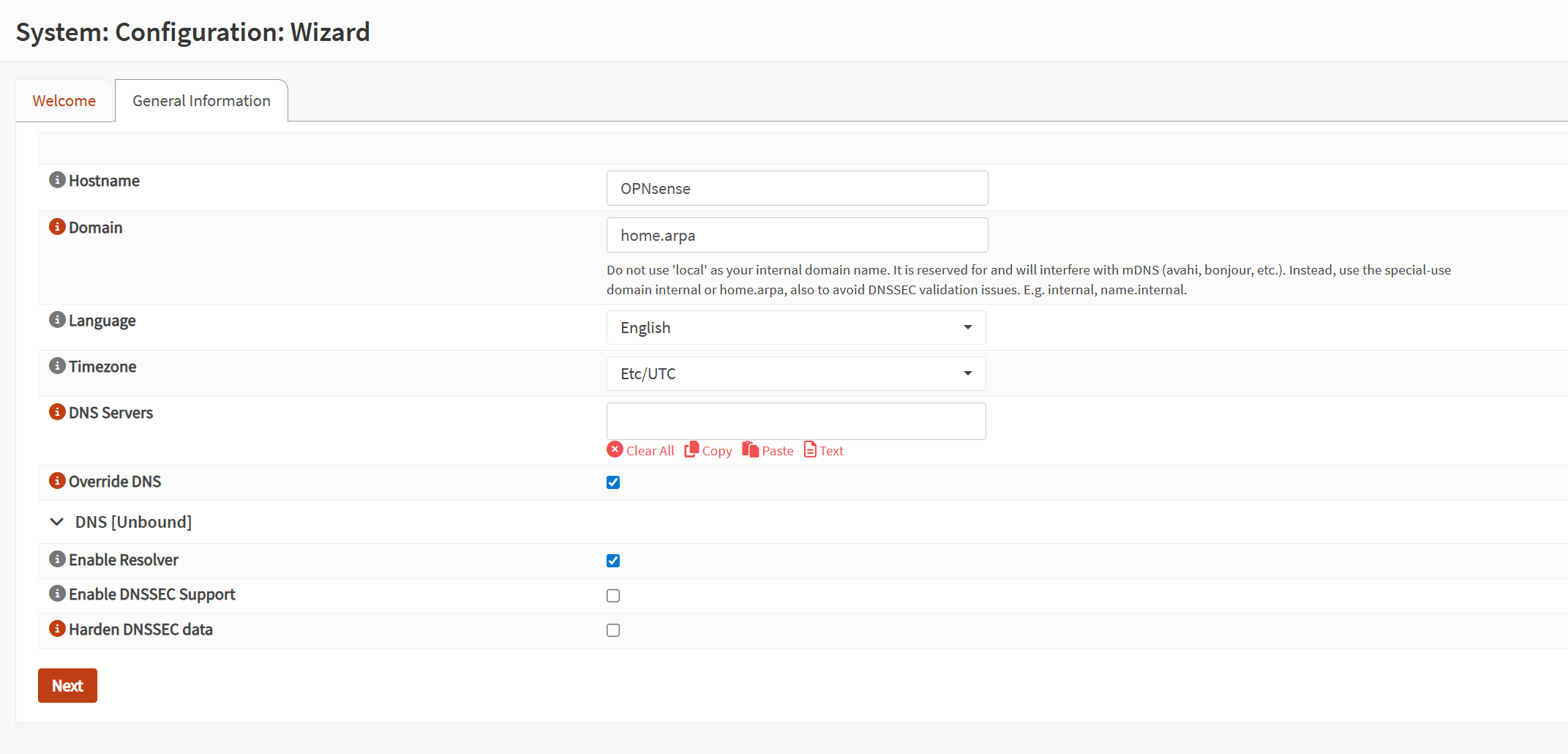This screenshot has width=1568, height=754.
Task: Click Clear All under DNS Servers
Action: (641, 451)
